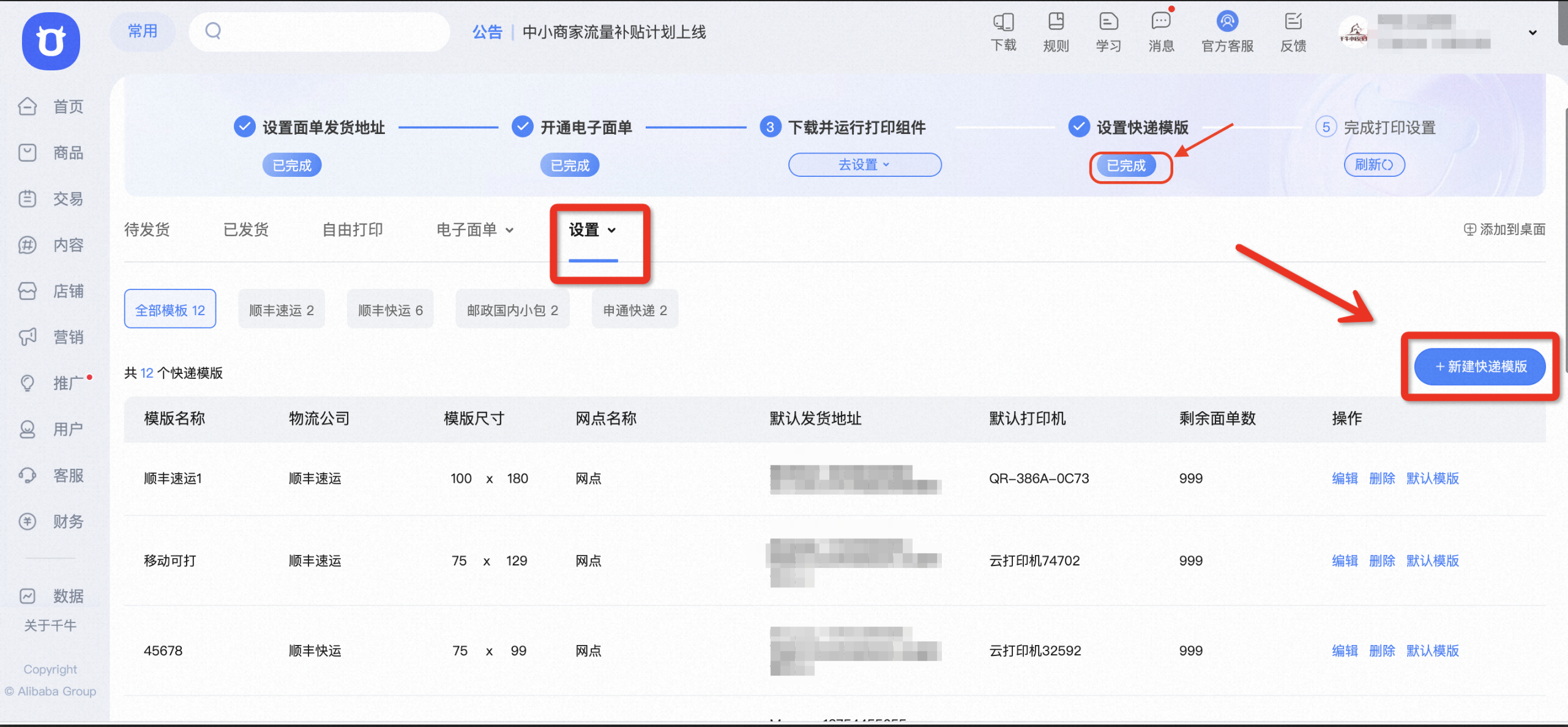Open 用户 users in sidebar
1568x727 pixels.
51,429
